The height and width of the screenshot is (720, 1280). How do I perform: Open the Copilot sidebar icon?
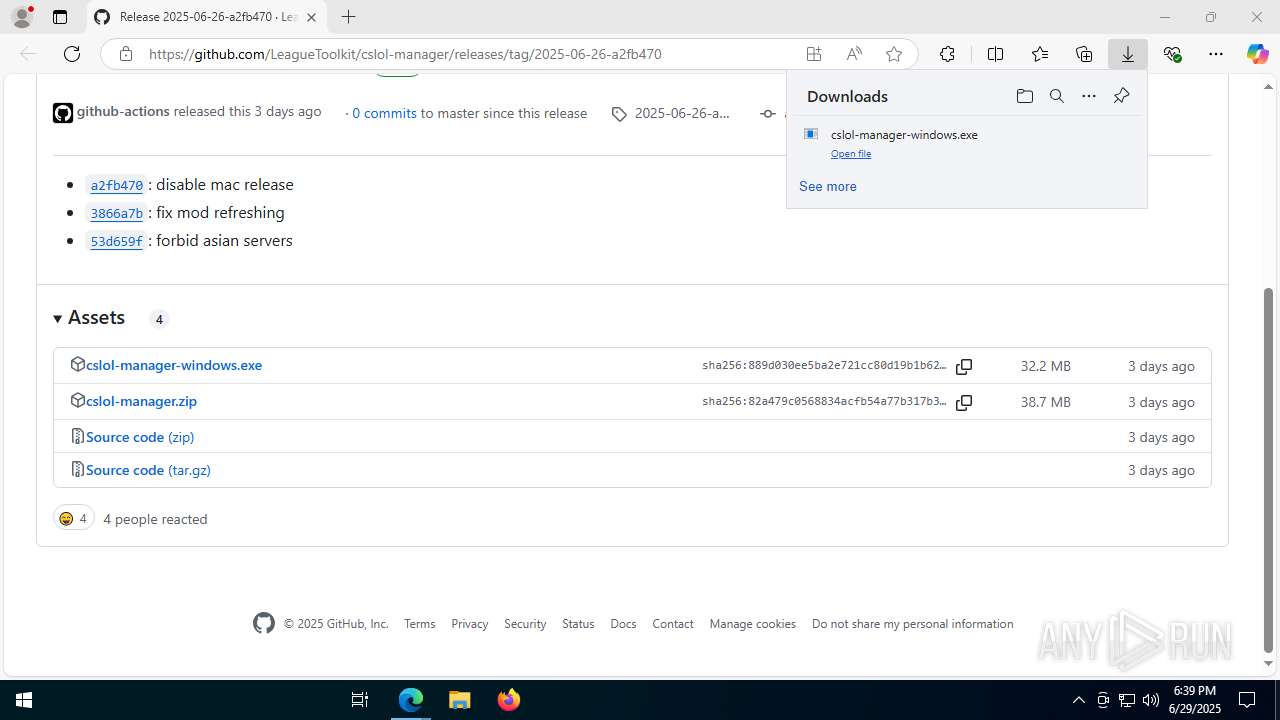[x=1257, y=54]
